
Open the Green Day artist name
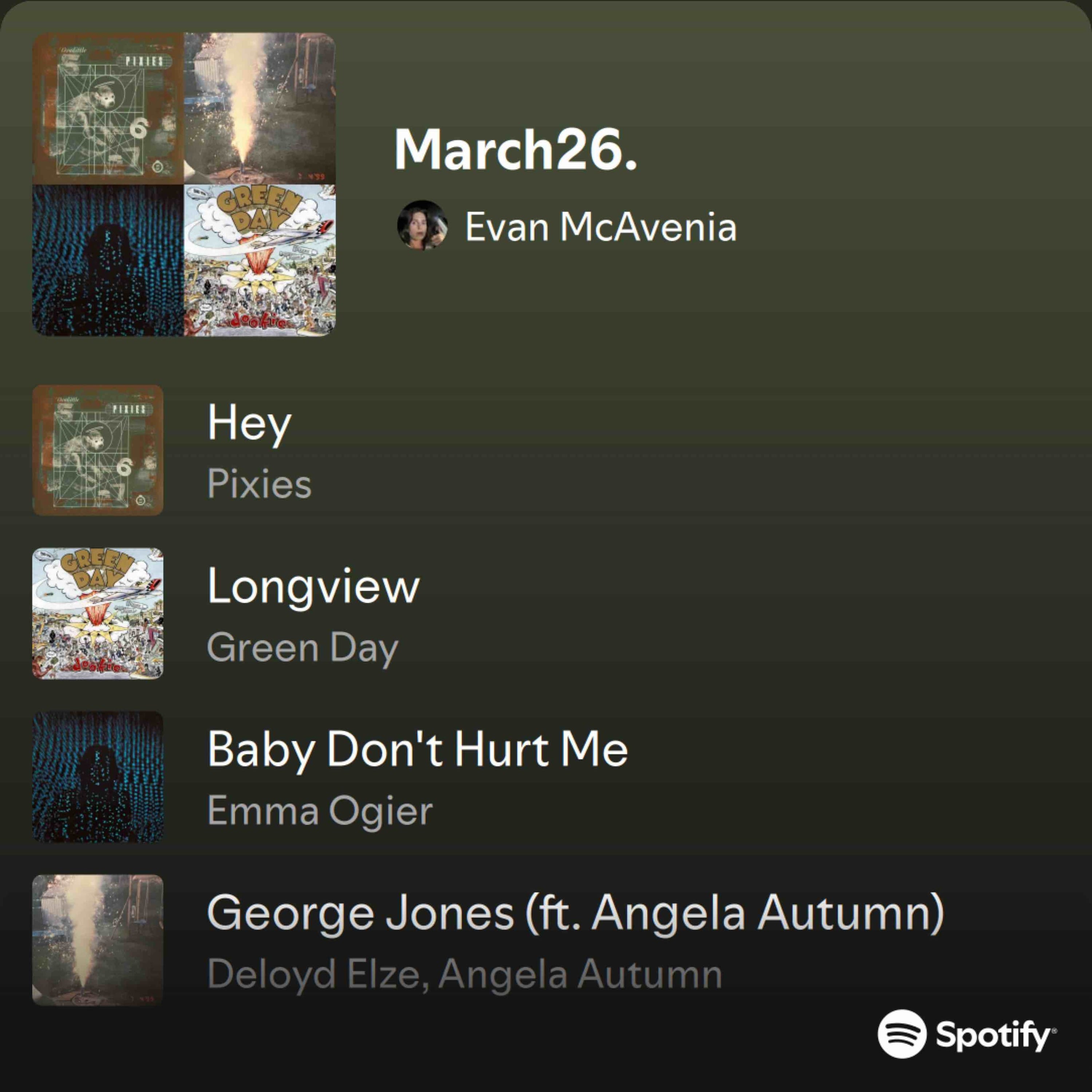303,647
